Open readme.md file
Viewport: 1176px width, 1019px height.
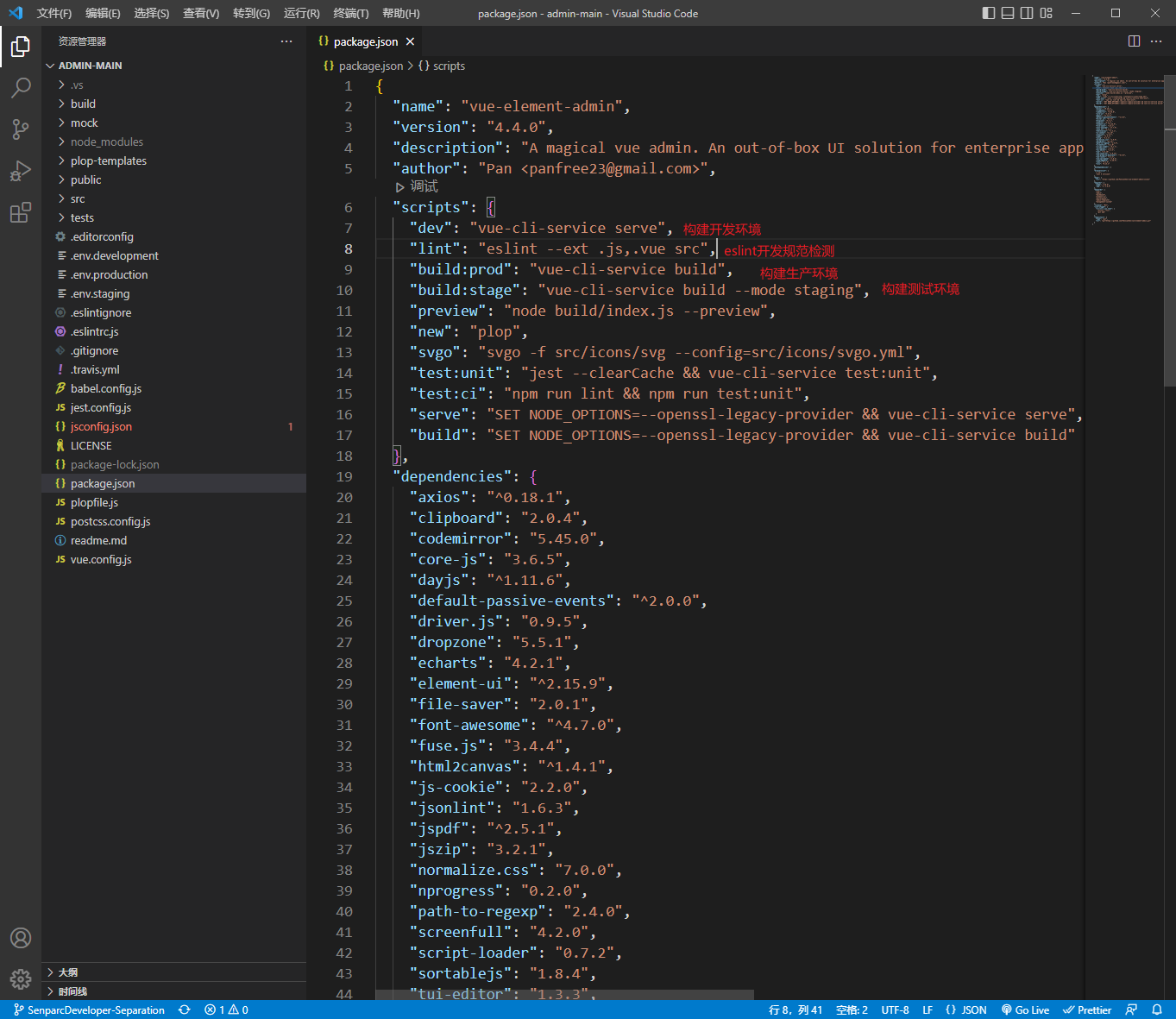(173, 540)
